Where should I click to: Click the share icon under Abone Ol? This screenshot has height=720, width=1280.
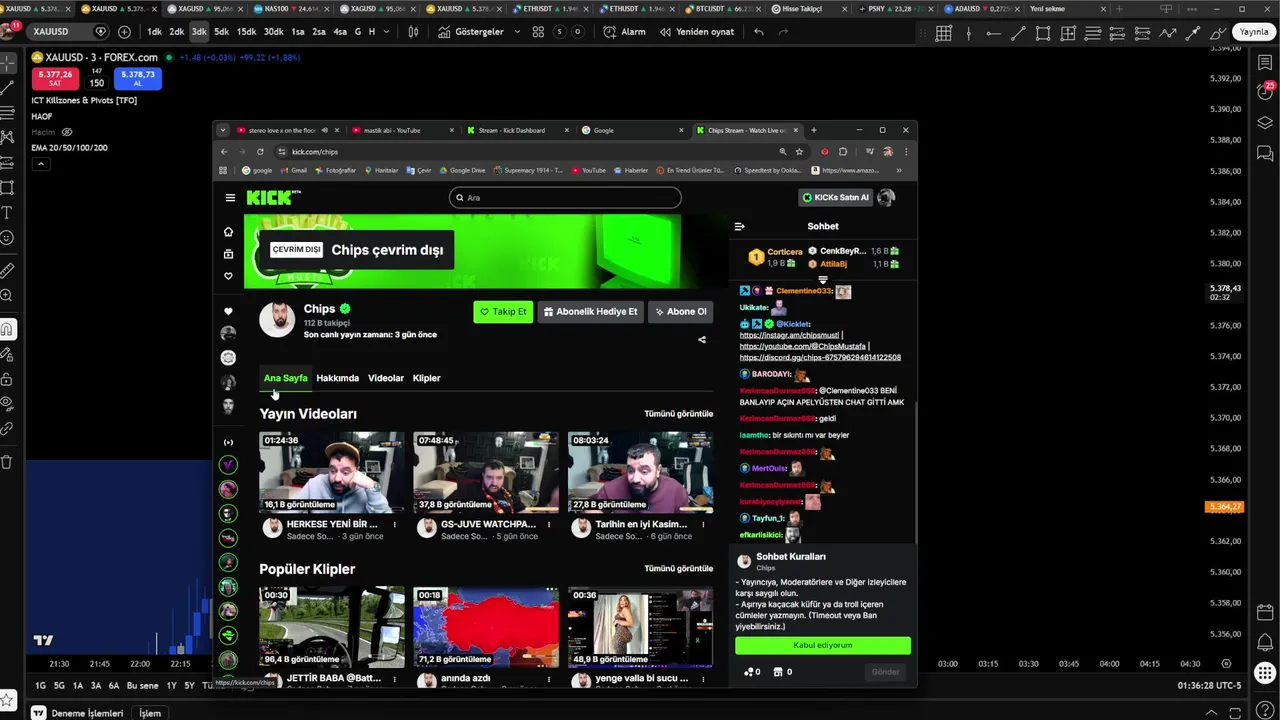(701, 339)
